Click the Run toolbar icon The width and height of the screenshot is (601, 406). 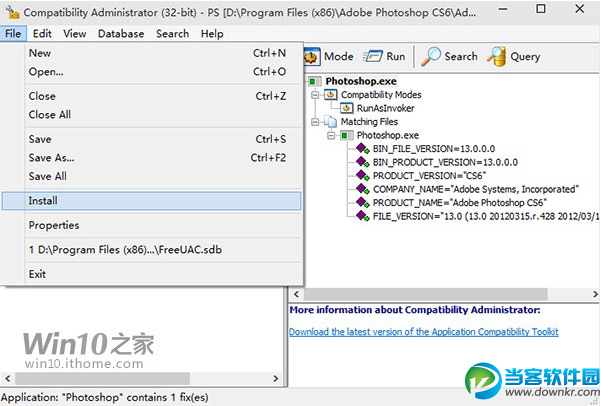point(373,57)
